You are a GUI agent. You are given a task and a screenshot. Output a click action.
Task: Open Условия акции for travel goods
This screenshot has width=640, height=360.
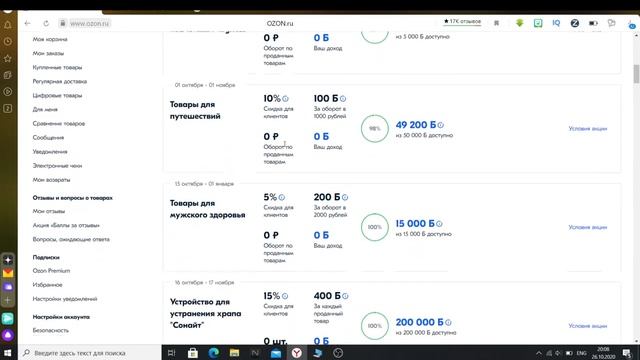pos(588,129)
